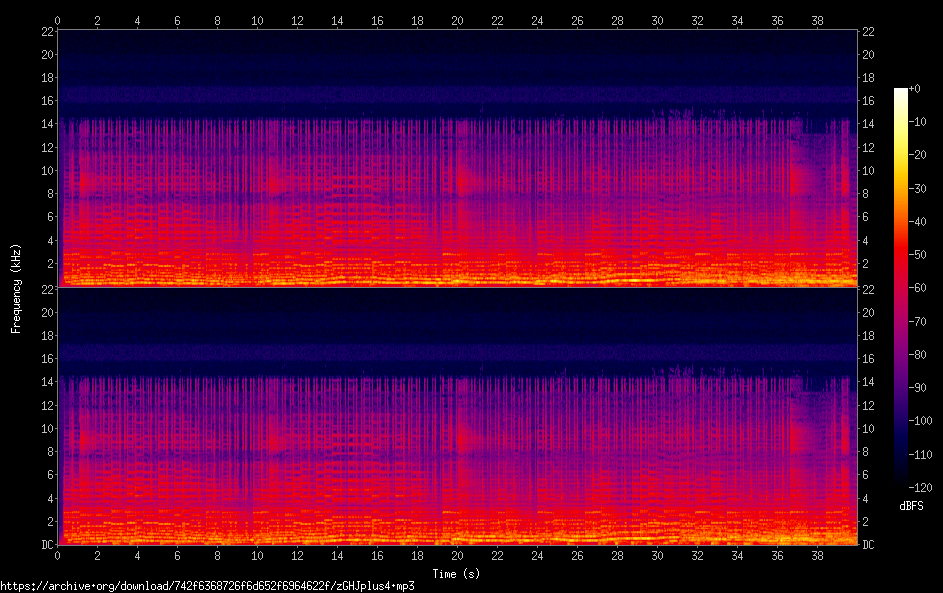Click "20" kHz on upper channel's left axis
This screenshot has width=943, height=593.
point(48,54)
